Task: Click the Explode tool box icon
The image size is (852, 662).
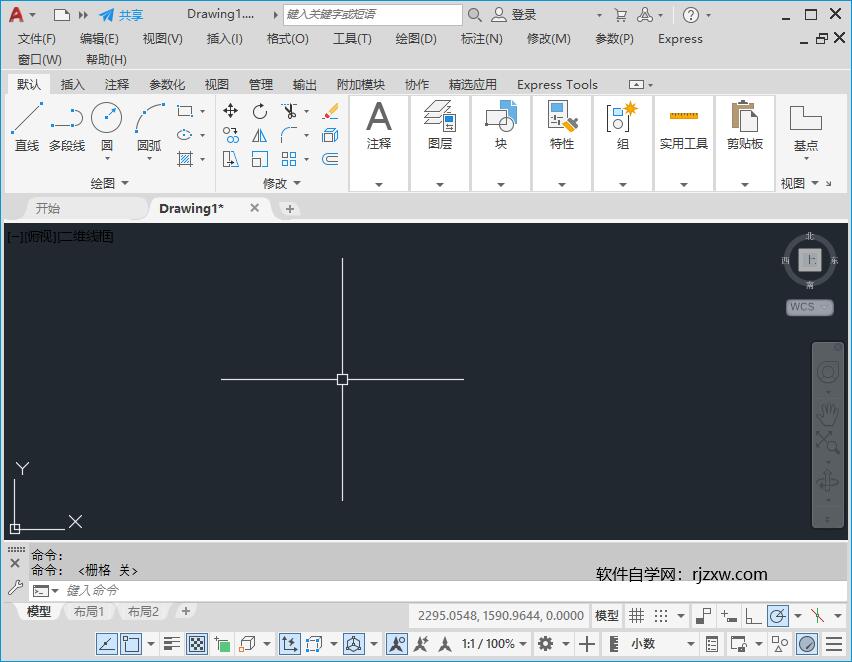Action: pos(330,135)
